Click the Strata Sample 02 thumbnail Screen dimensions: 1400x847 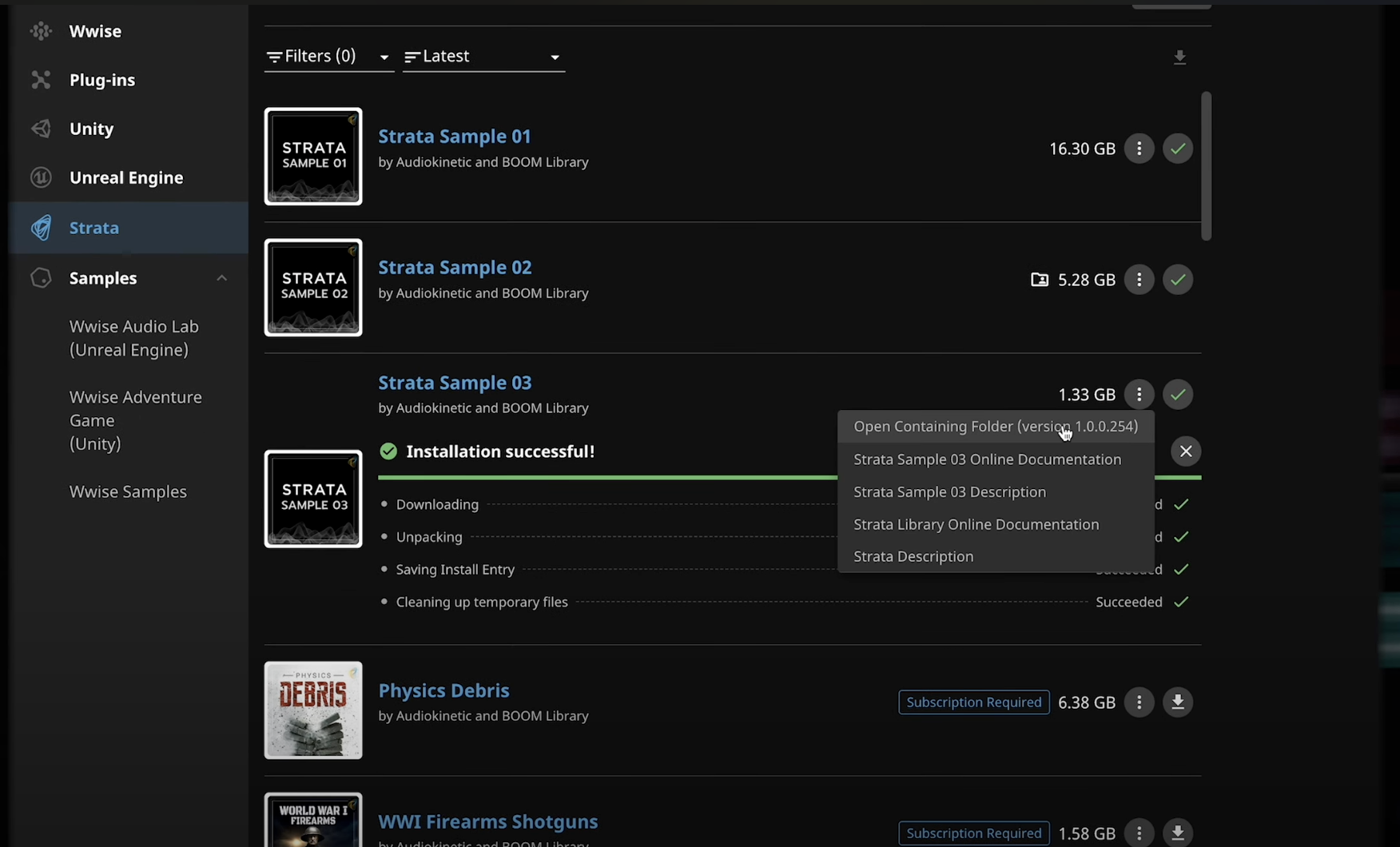coord(313,288)
